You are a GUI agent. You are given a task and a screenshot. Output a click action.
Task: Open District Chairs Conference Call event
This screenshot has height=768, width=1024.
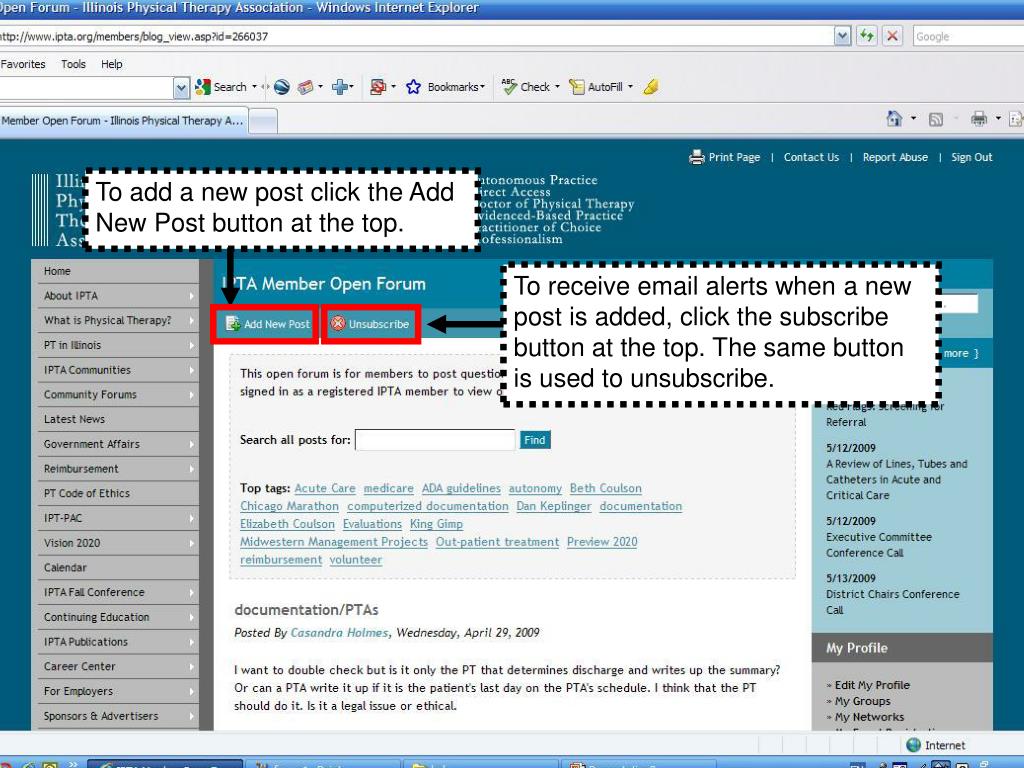point(892,602)
